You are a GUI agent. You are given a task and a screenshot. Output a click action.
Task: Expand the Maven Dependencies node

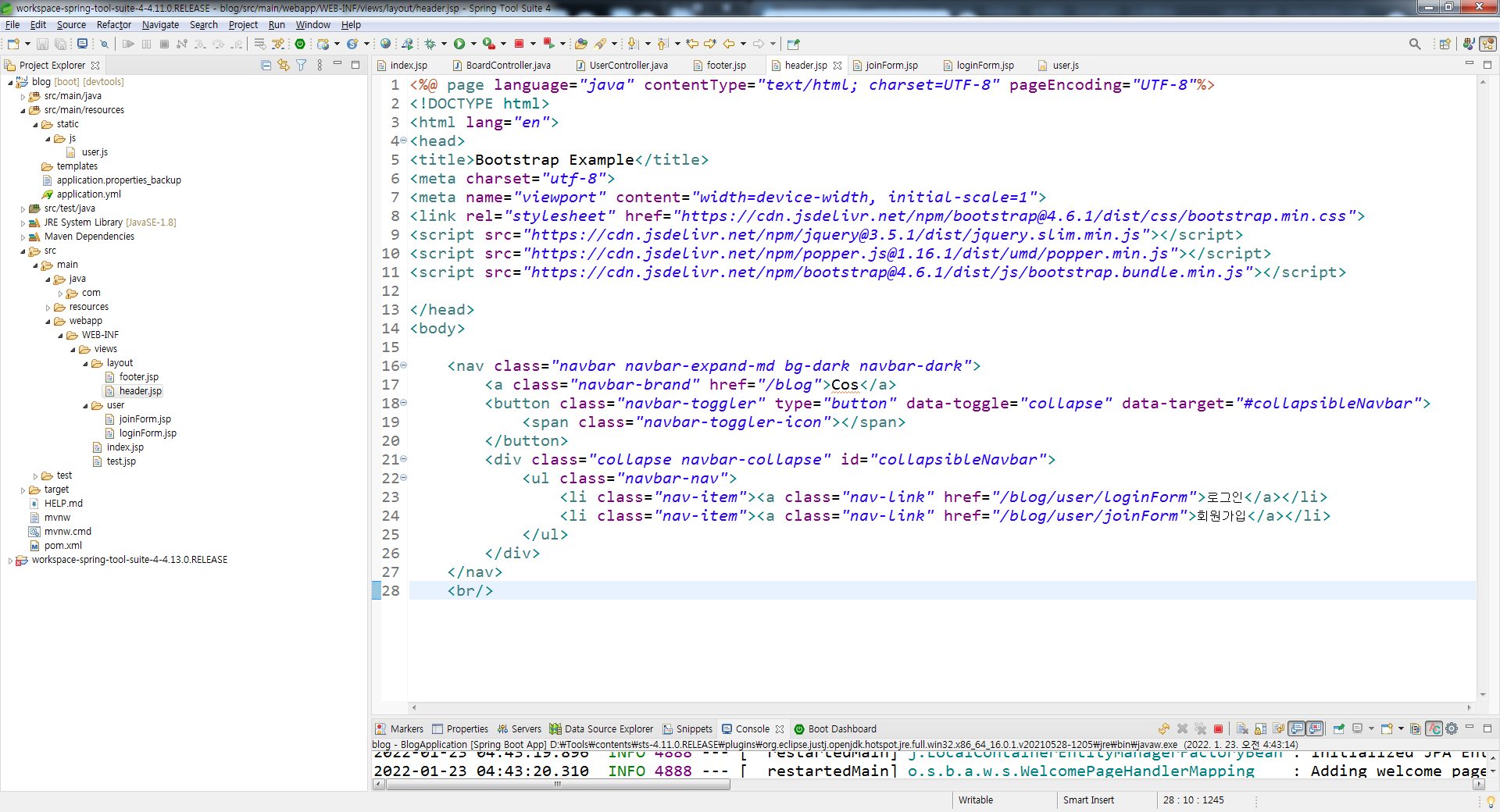coord(23,237)
